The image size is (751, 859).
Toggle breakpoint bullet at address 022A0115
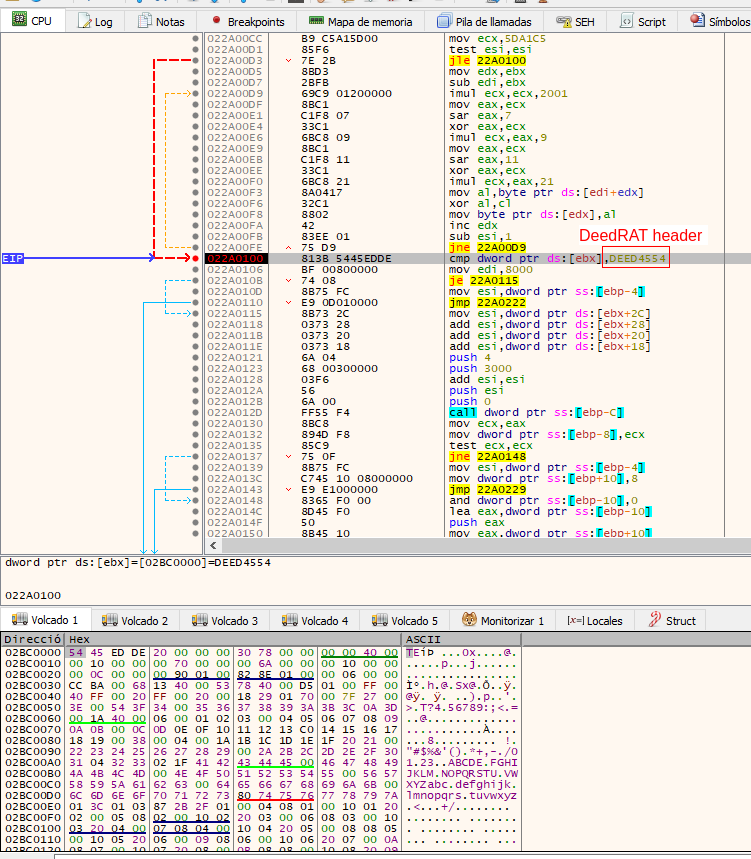196,313
